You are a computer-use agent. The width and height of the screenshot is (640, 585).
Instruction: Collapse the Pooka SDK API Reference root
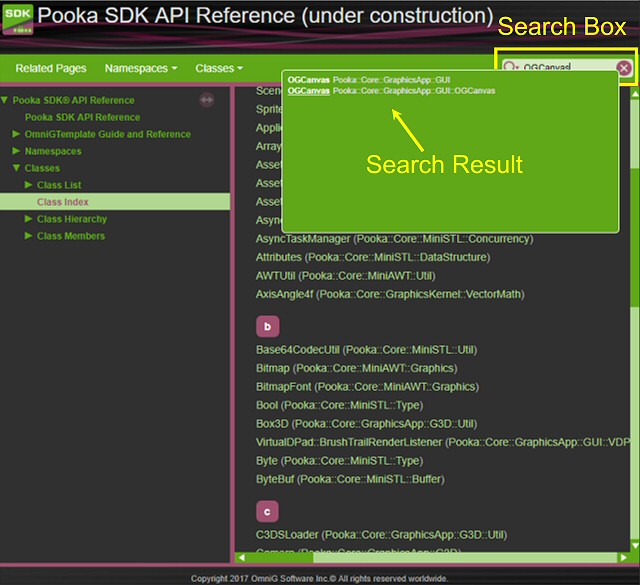click(x=4, y=100)
